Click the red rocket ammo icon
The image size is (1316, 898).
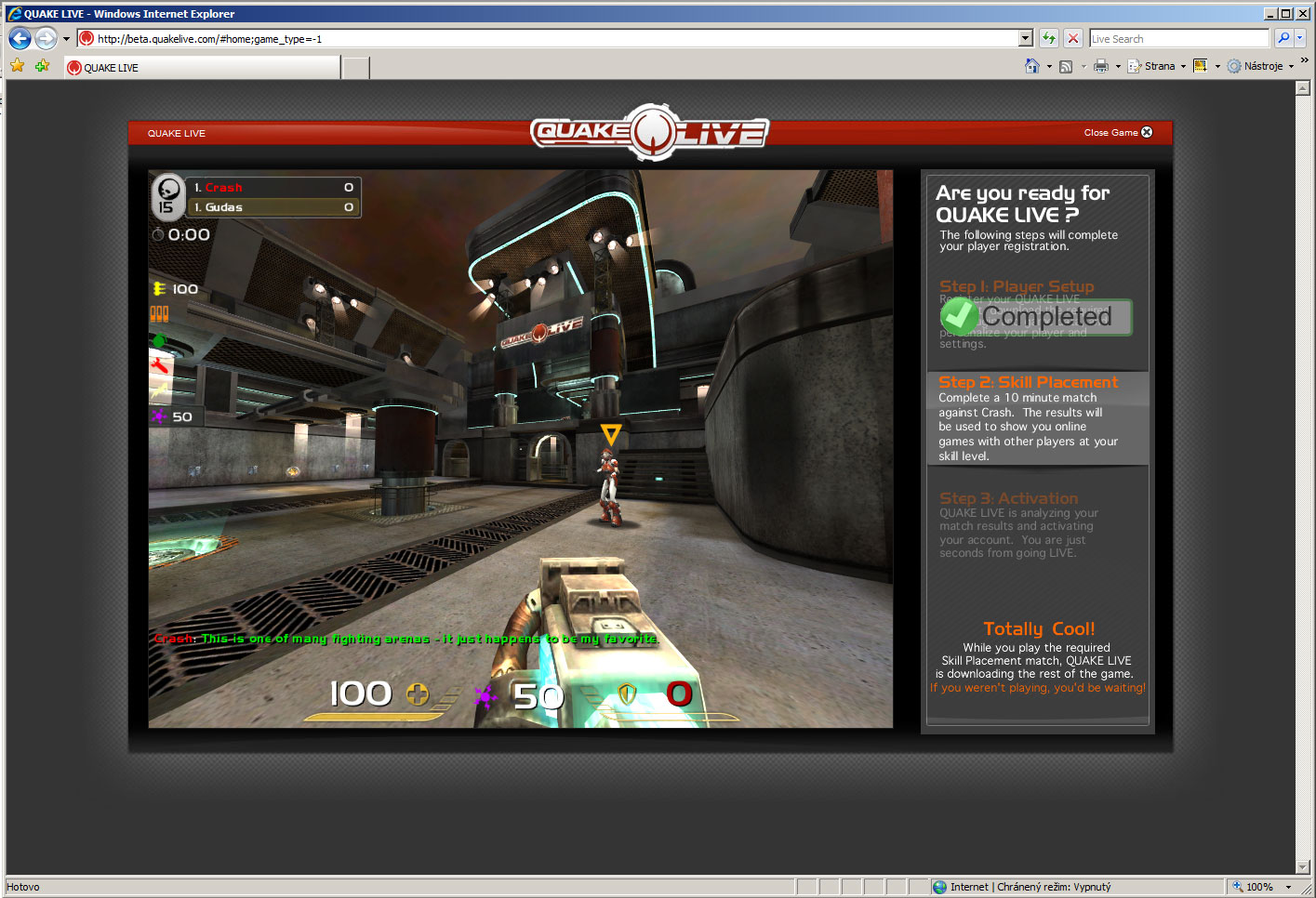tap(159, 365)
